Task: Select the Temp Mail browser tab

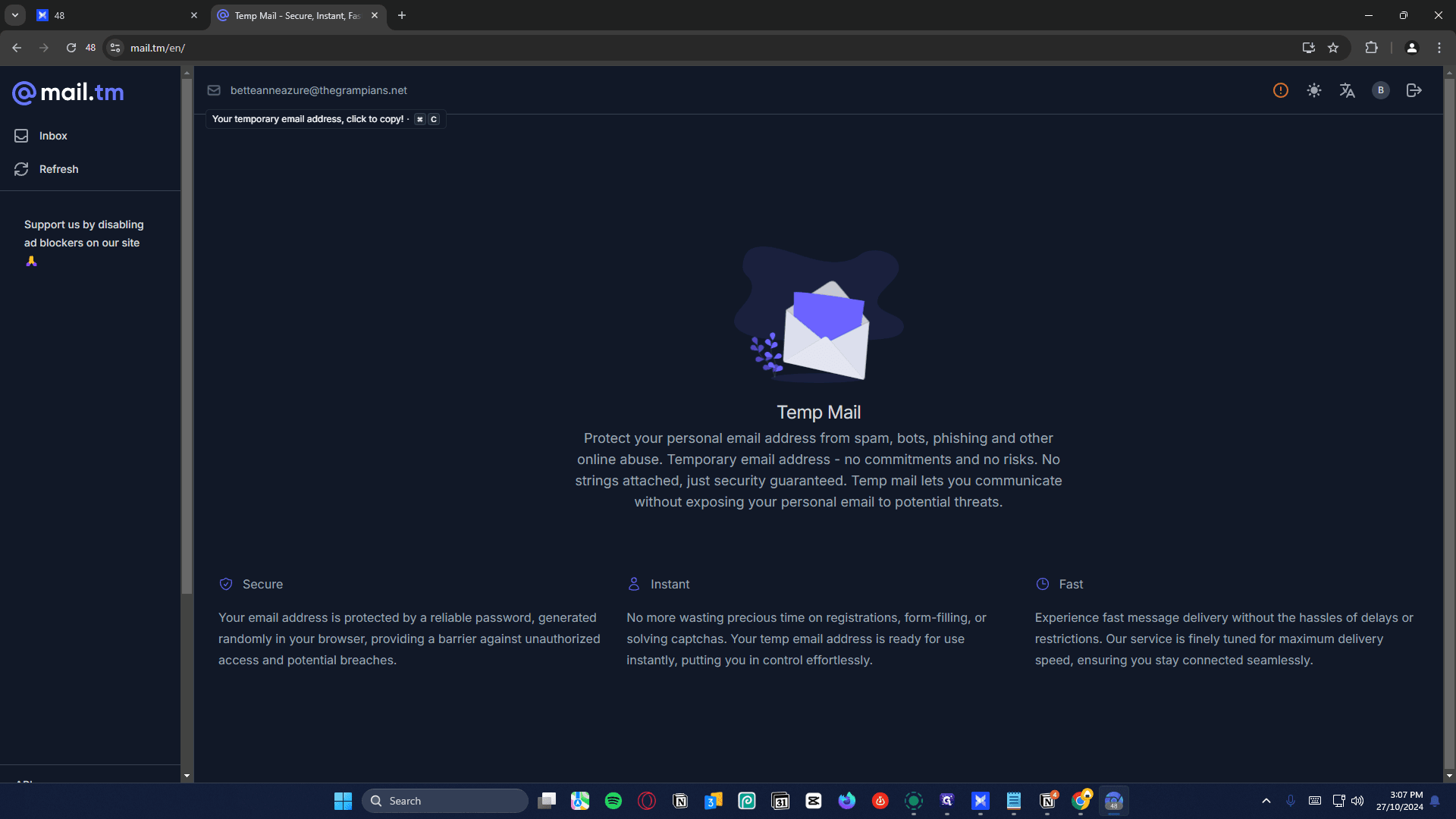Action: point(296,15)
